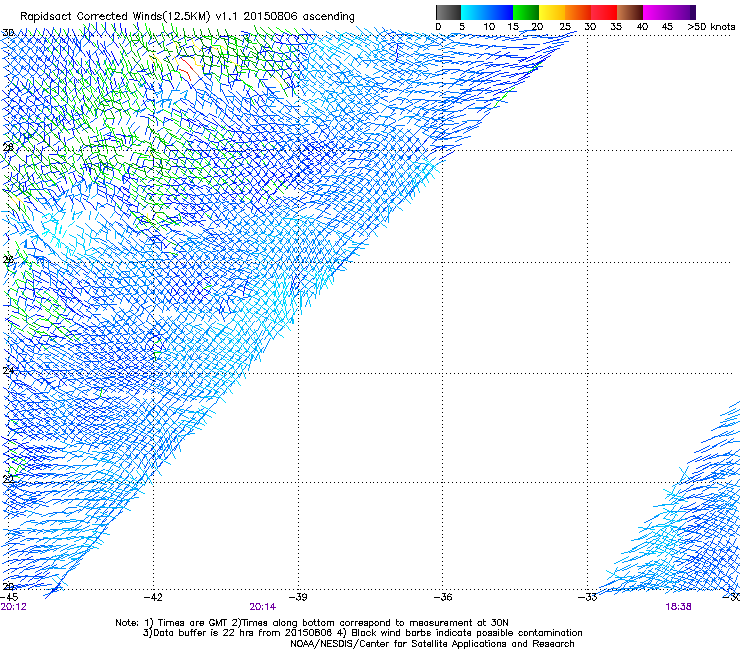Click the longitude label '-33'
This screenshot has width=740, height=650.
(x=587, y=597)
